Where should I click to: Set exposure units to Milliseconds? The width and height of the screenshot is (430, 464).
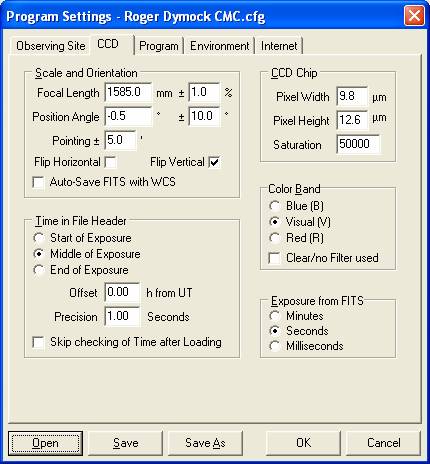point(275,346)
